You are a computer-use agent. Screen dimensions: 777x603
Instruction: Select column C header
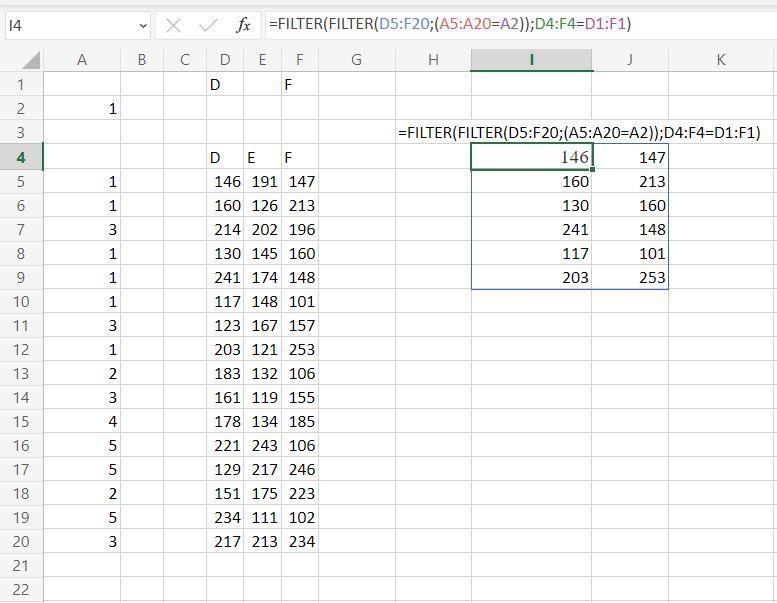pyautogui.click(x=185, y=60)
